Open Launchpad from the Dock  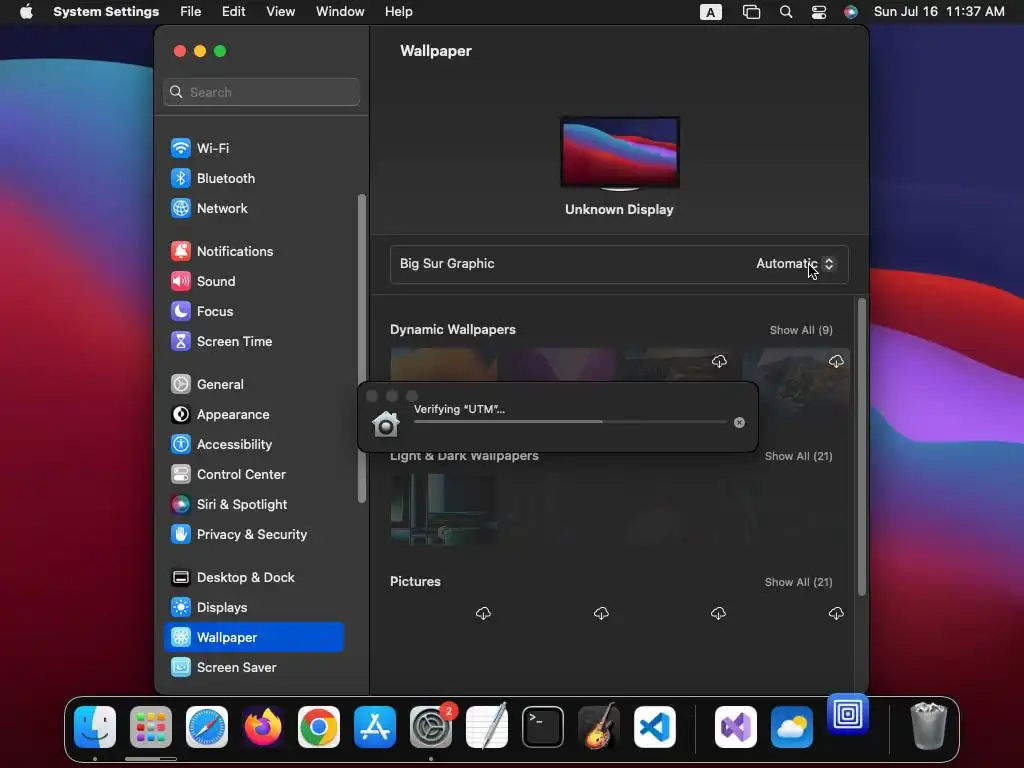151,727
